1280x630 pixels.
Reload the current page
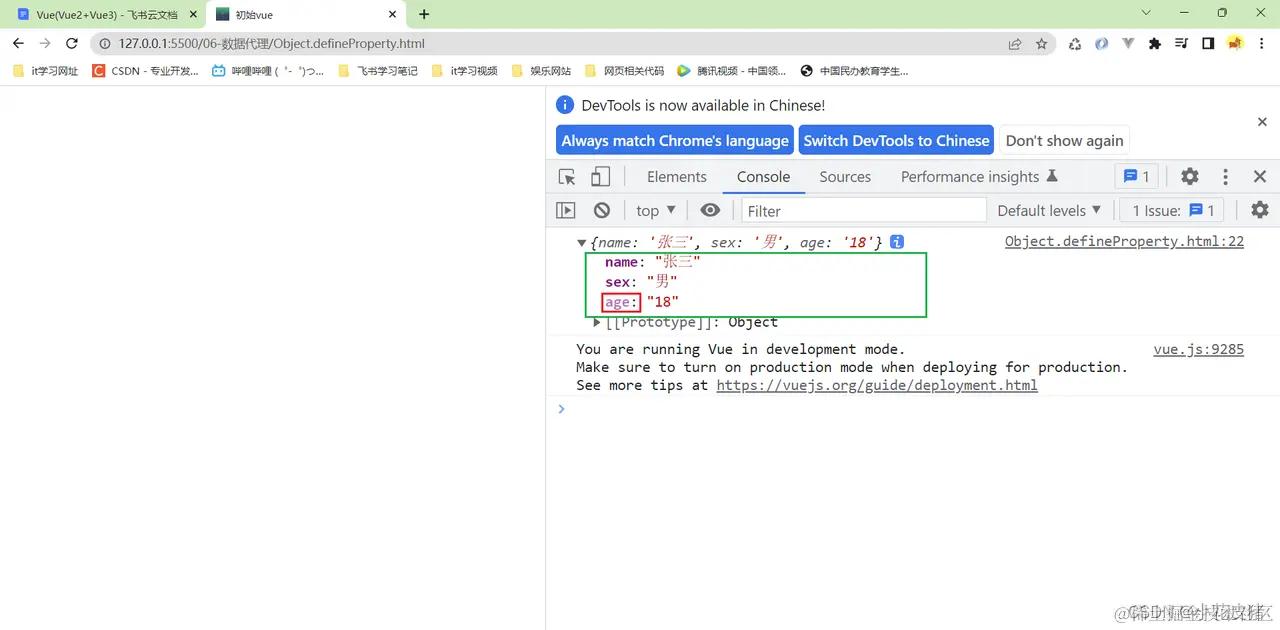click(x=72, y=43)
